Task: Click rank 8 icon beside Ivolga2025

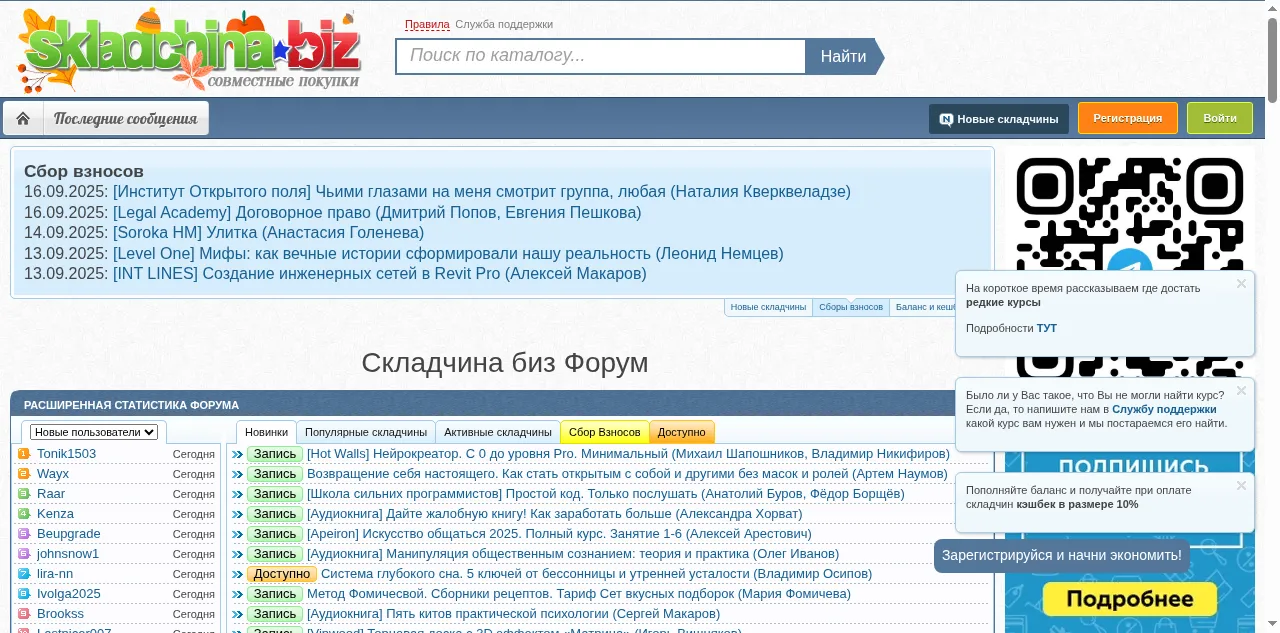Action: [x=24, y=594]
